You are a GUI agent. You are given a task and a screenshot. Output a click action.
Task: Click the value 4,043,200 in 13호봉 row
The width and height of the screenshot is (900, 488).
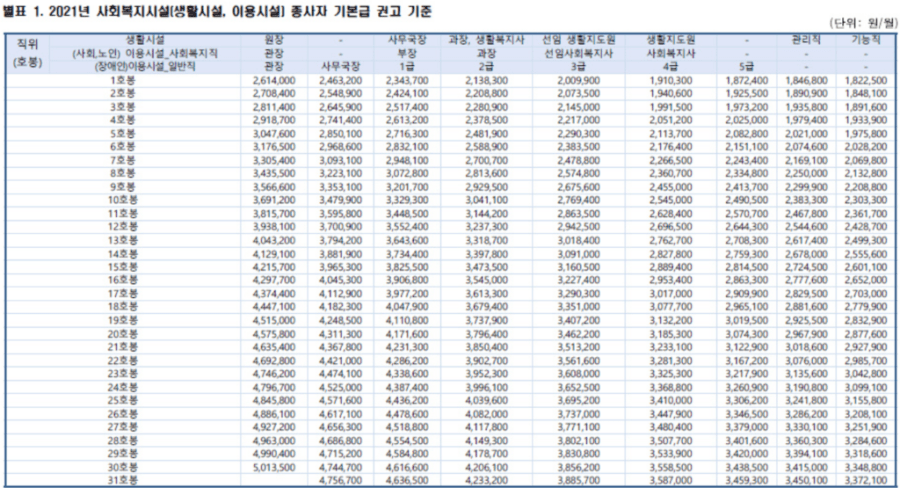(274, 241)
